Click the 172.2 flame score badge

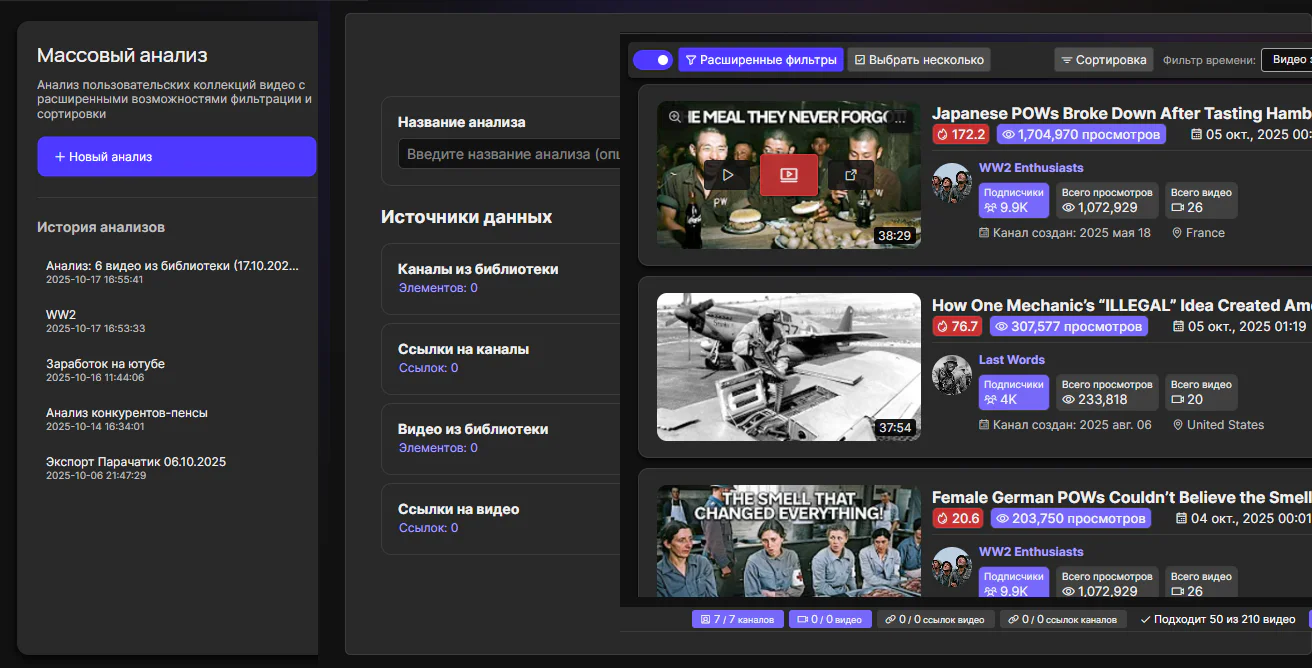click(960, 134)
